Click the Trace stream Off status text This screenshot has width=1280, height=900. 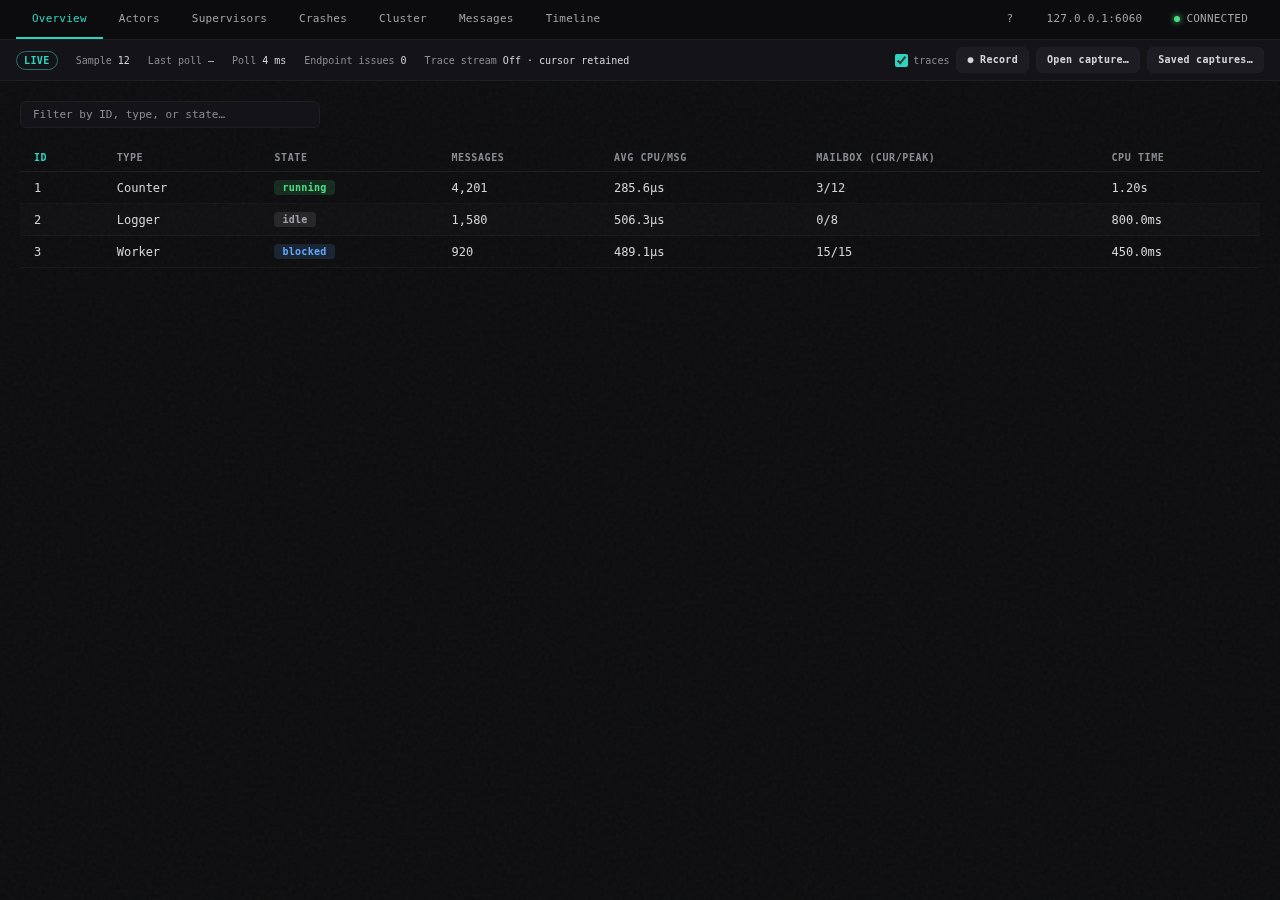coord(527,61)
